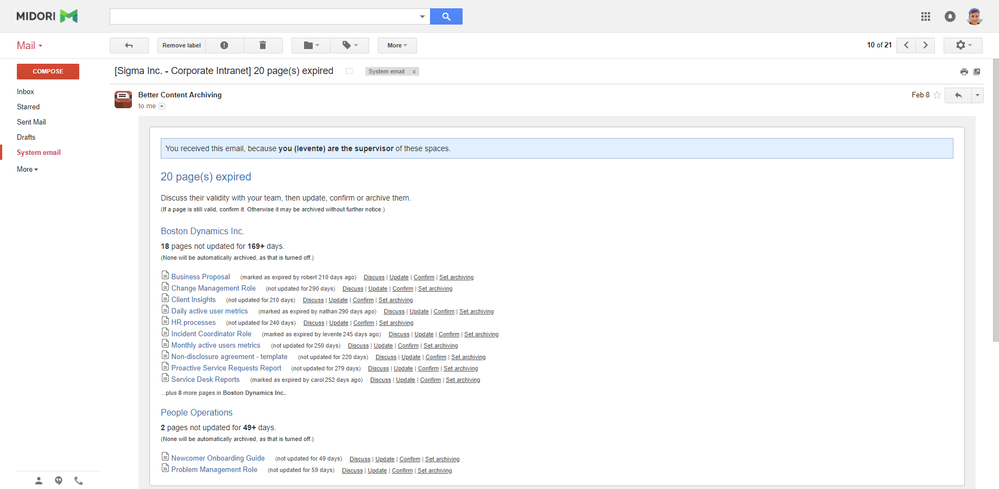The width and height of the screenshot is (999, 489).
Task: Show details arrow next to 'to me'
Action: 161,106
